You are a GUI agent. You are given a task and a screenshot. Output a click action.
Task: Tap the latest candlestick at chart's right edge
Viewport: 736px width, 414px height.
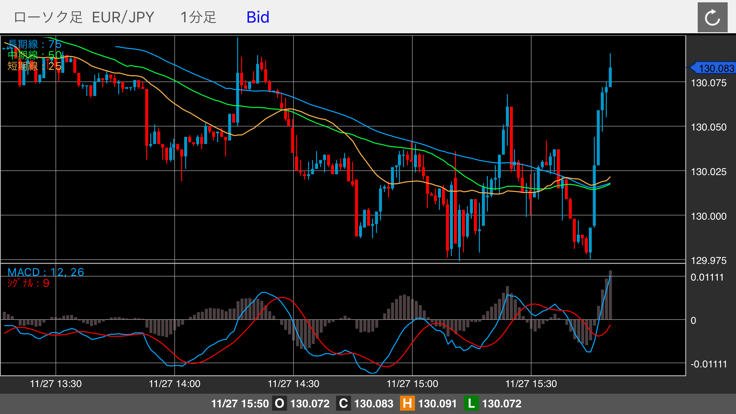[x=610, y=72]
